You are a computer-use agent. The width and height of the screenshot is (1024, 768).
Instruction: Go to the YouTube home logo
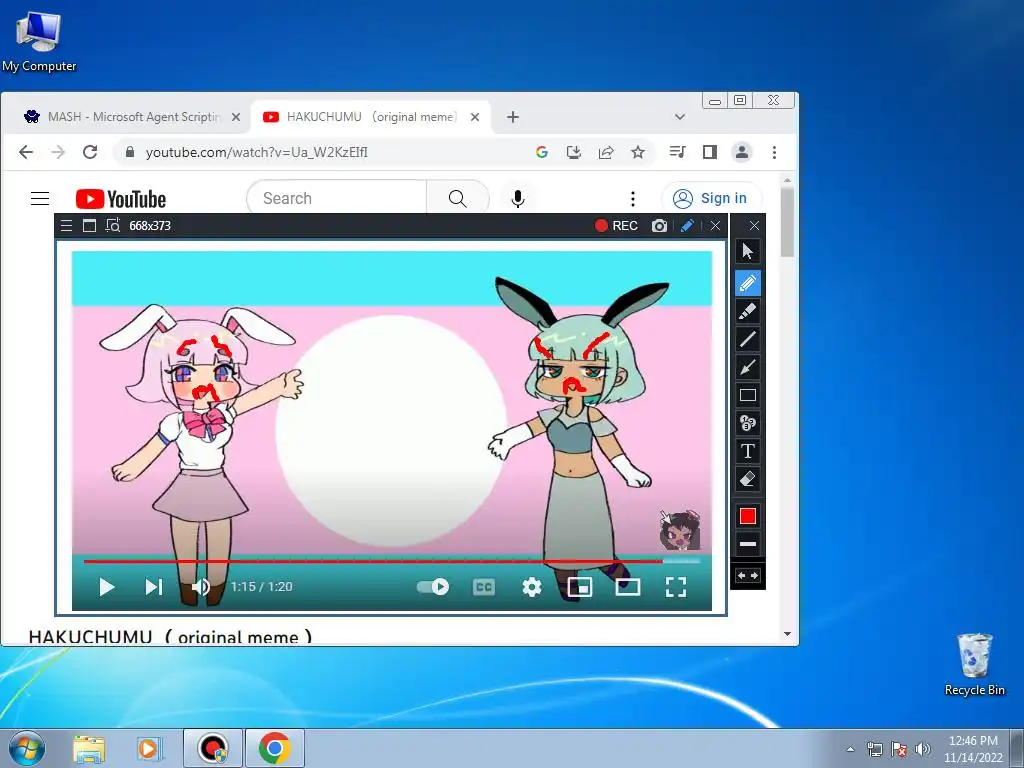(121, 199)
